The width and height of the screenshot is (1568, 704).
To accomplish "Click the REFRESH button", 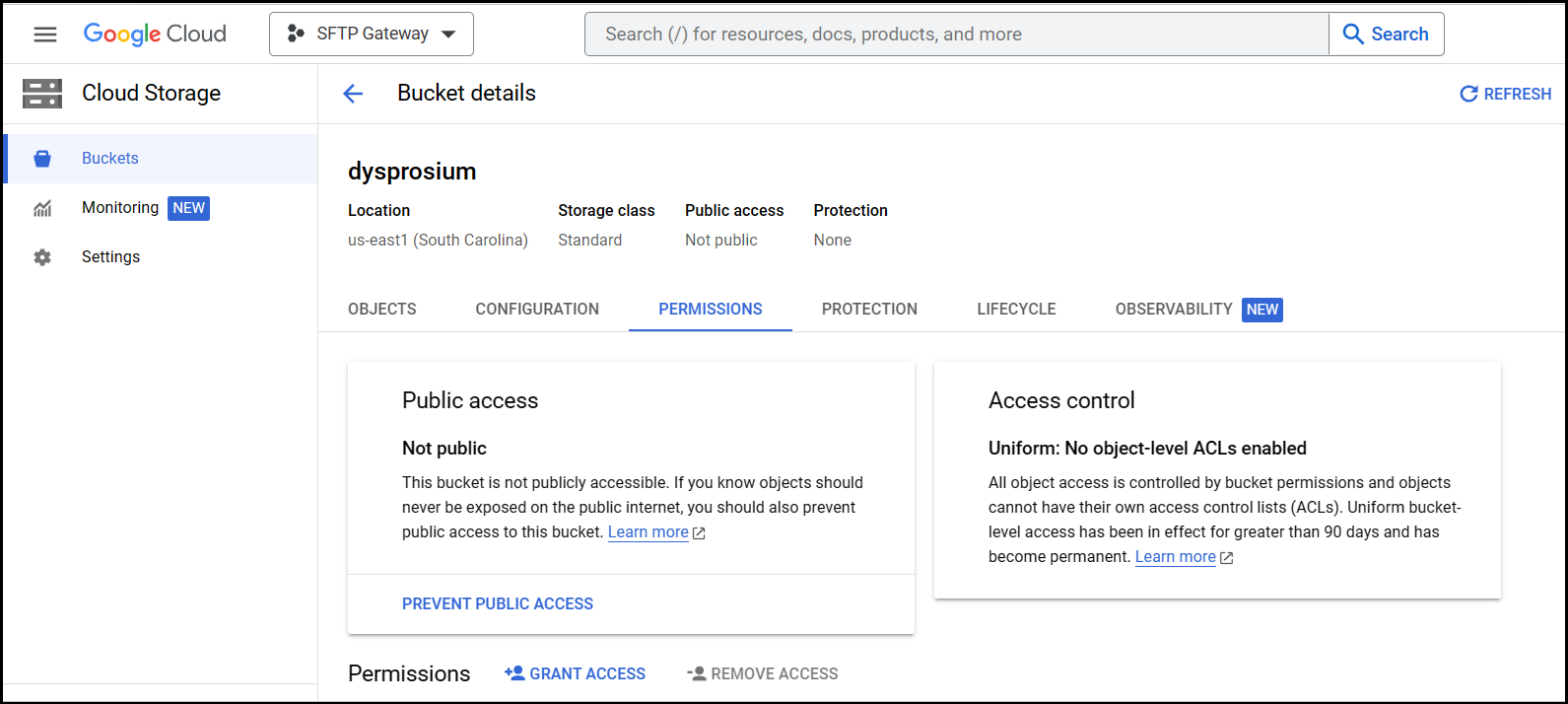I will pyautogui.click(x=1505, y=94).
